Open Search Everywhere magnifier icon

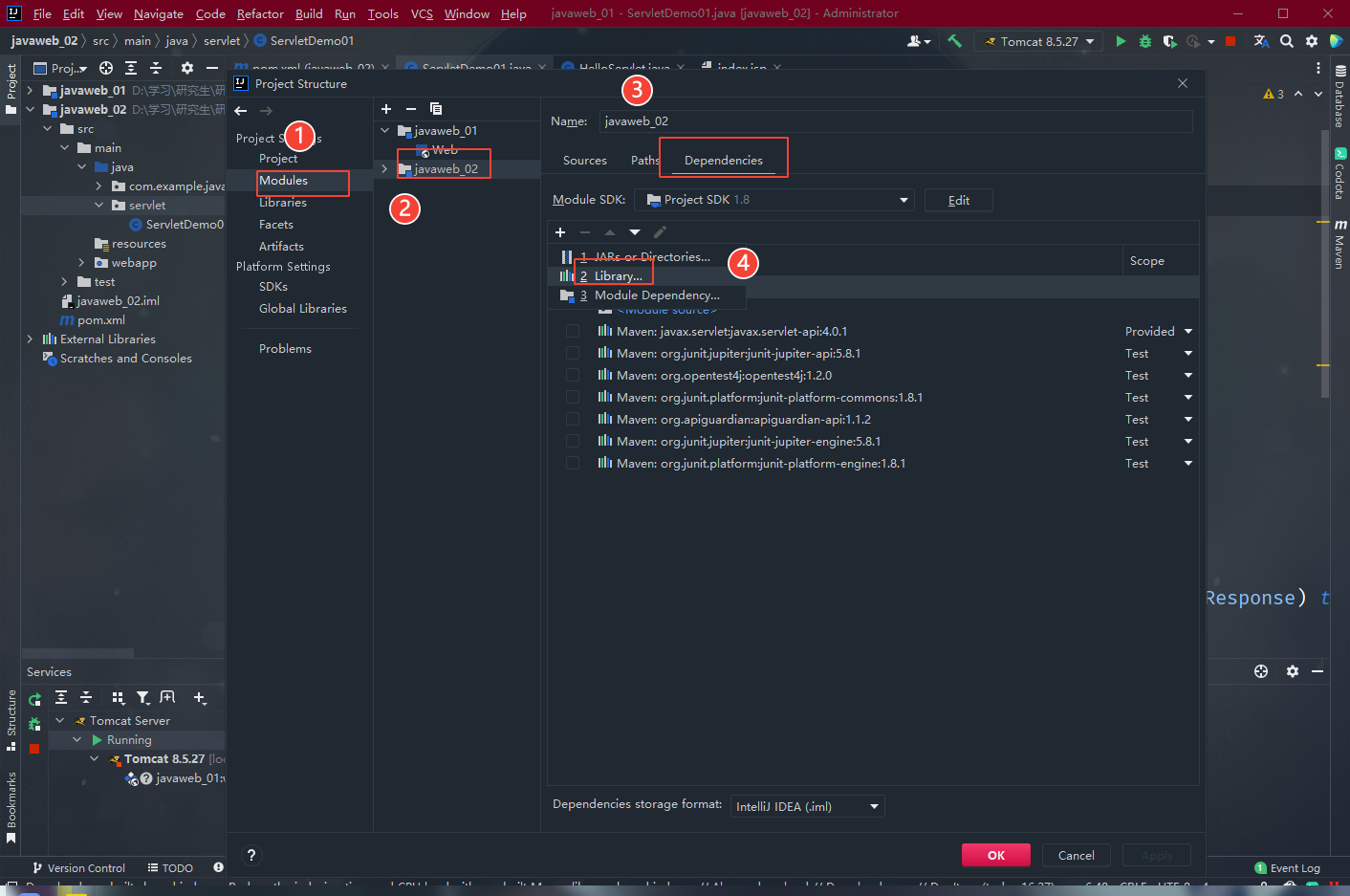(1287, 41)
